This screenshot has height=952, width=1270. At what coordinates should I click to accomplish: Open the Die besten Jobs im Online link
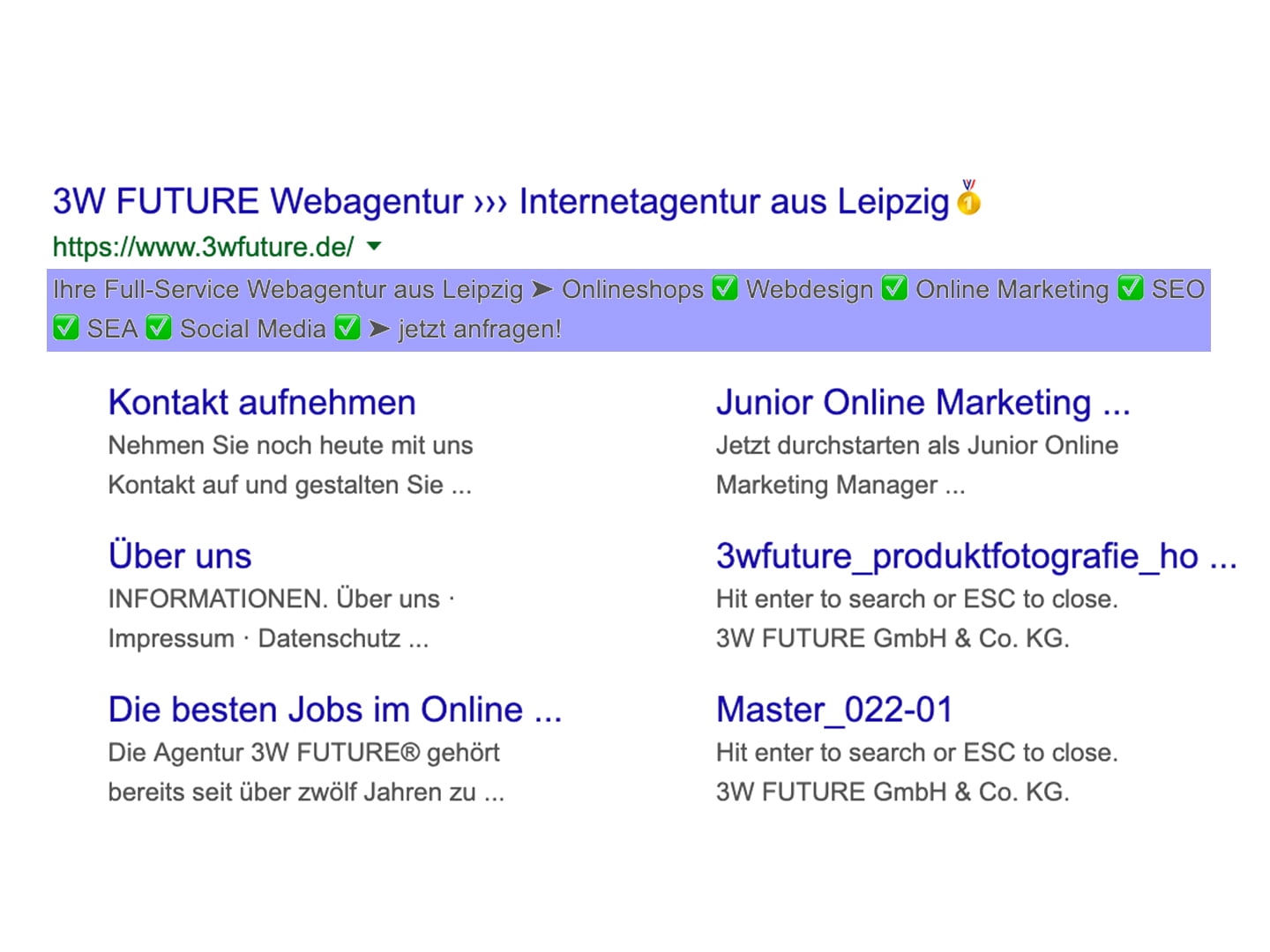[x=334, y=710]
